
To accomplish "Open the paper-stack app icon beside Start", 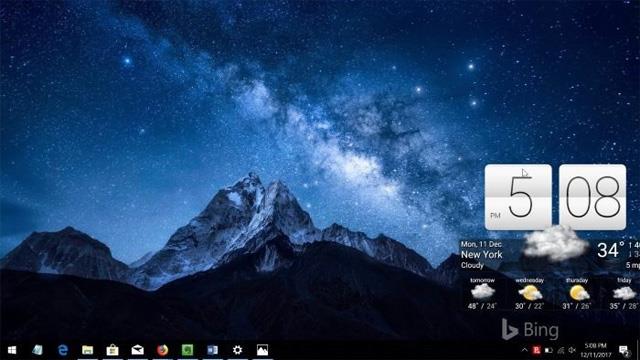I will tap(37, 350).
